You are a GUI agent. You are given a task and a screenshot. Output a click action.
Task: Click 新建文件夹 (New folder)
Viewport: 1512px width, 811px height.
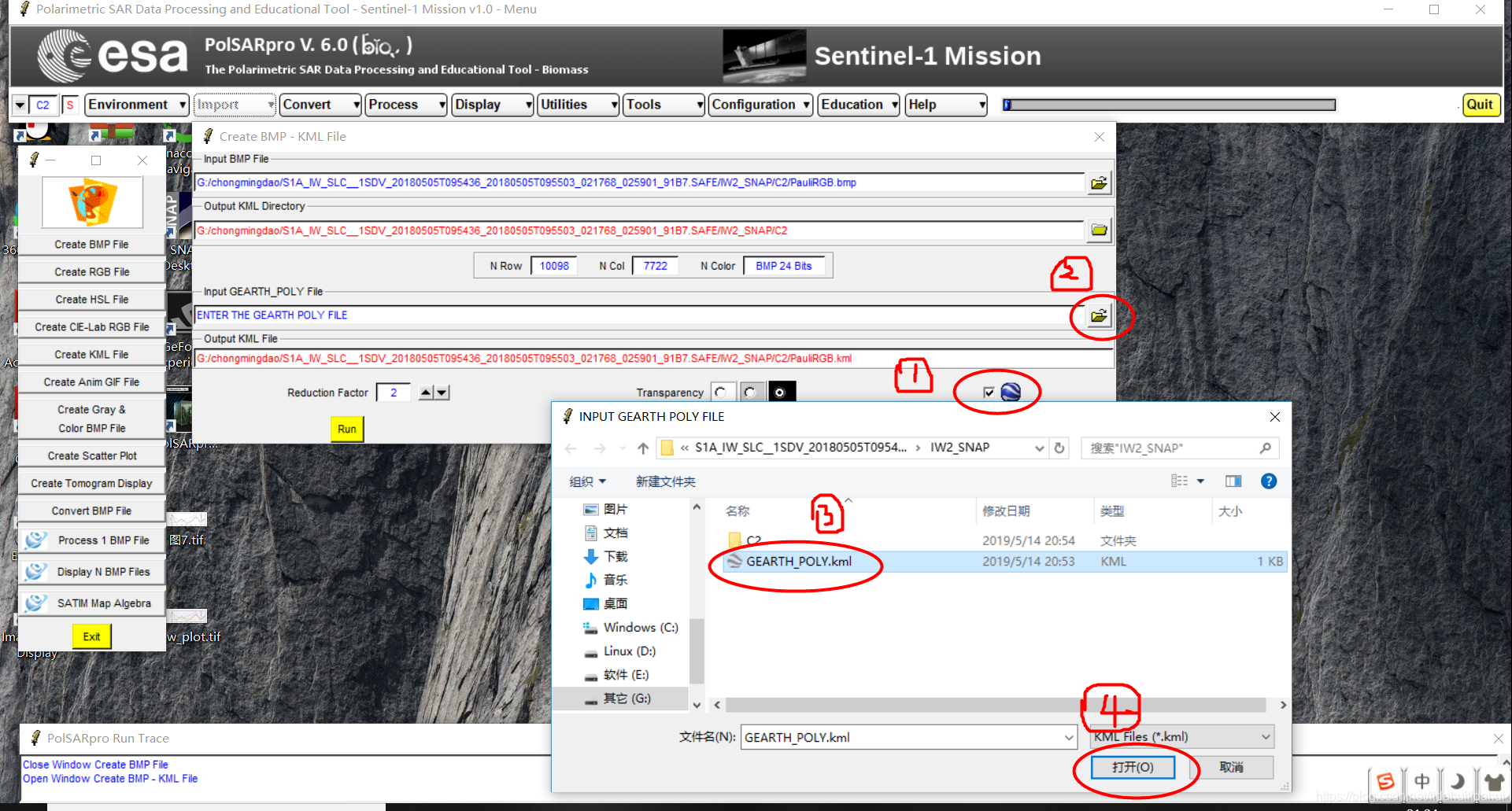666,481
